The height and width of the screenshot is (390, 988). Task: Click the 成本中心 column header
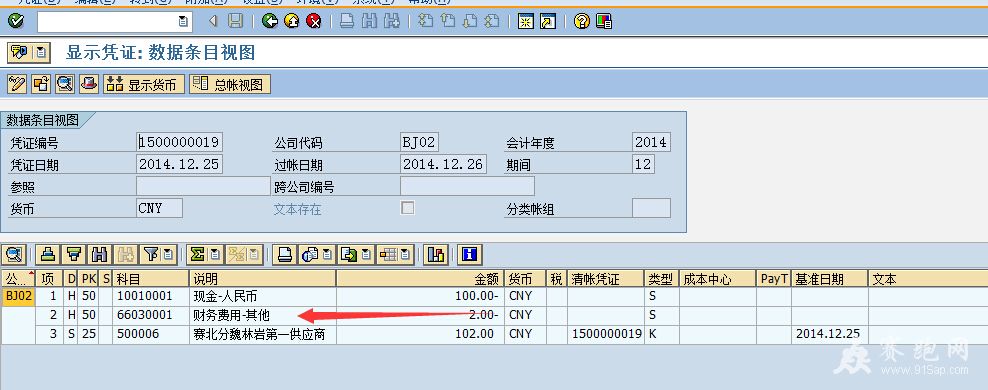pyautogui.click(x=718, y=278)
